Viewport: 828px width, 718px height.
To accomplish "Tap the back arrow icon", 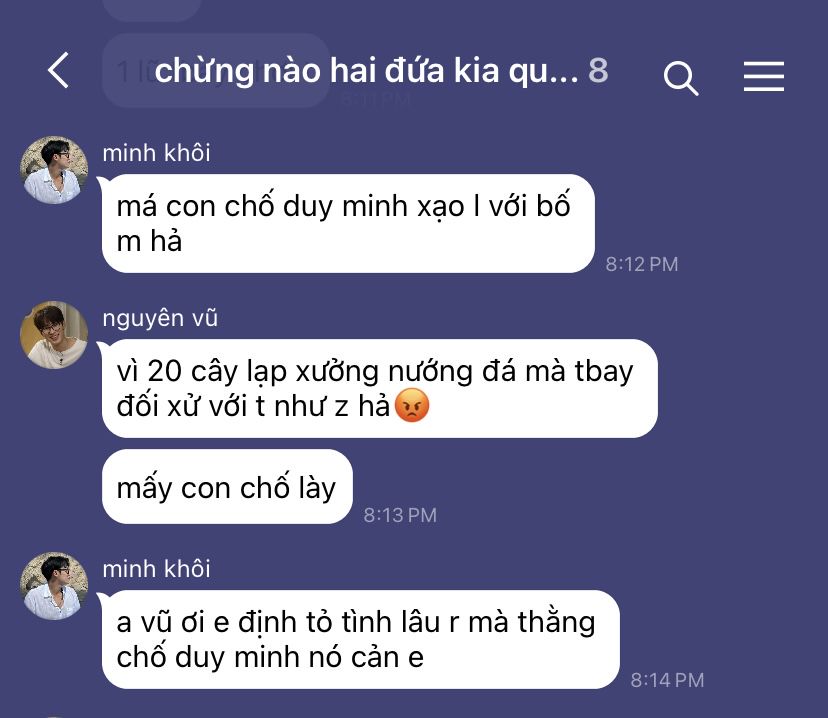I will click(59, 70).
